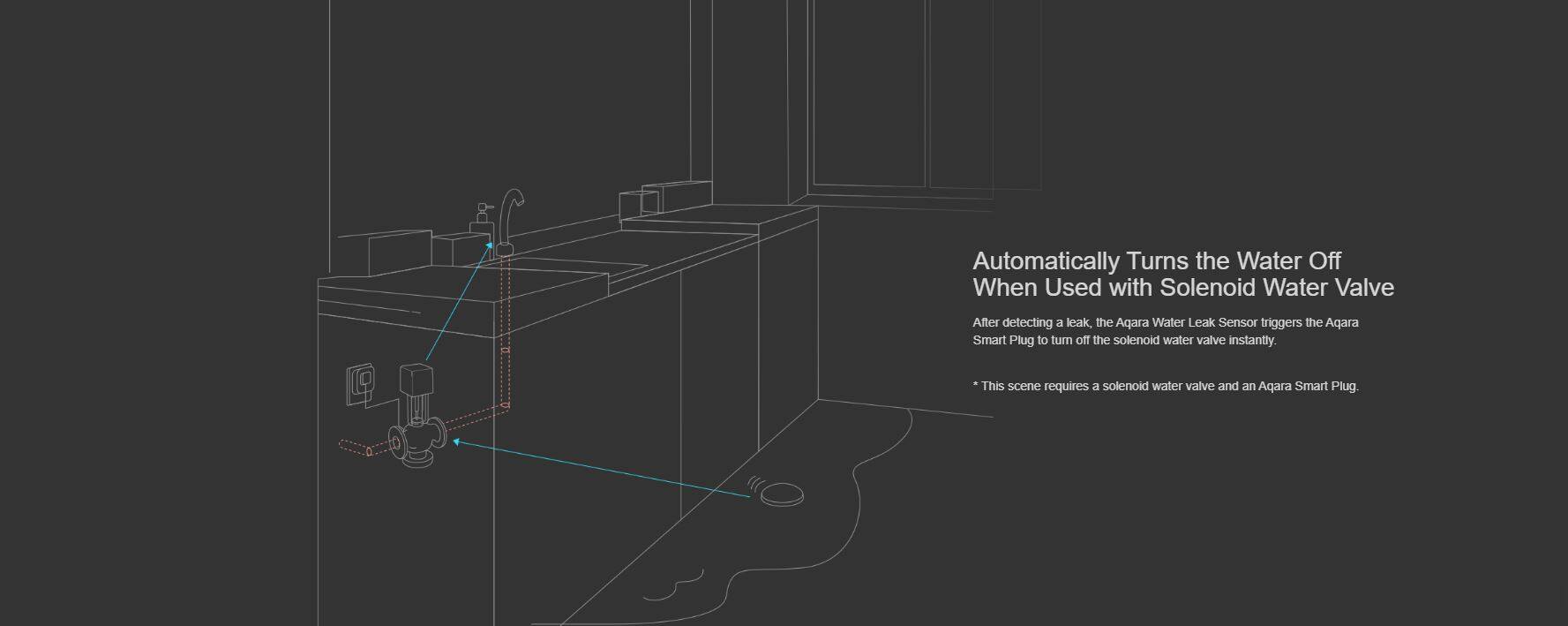This screenshot has width=1568, height=626.
Task: Click the square actuator box atop the valve
Action: (x=415, y=379)
